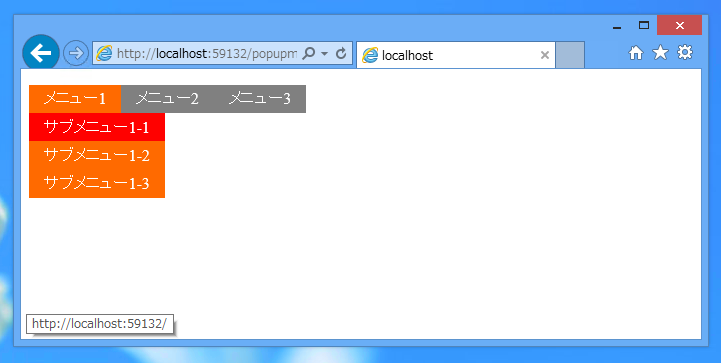Close the Internet Explorer window
Screen dimensions: 721x363
point(680,25)
